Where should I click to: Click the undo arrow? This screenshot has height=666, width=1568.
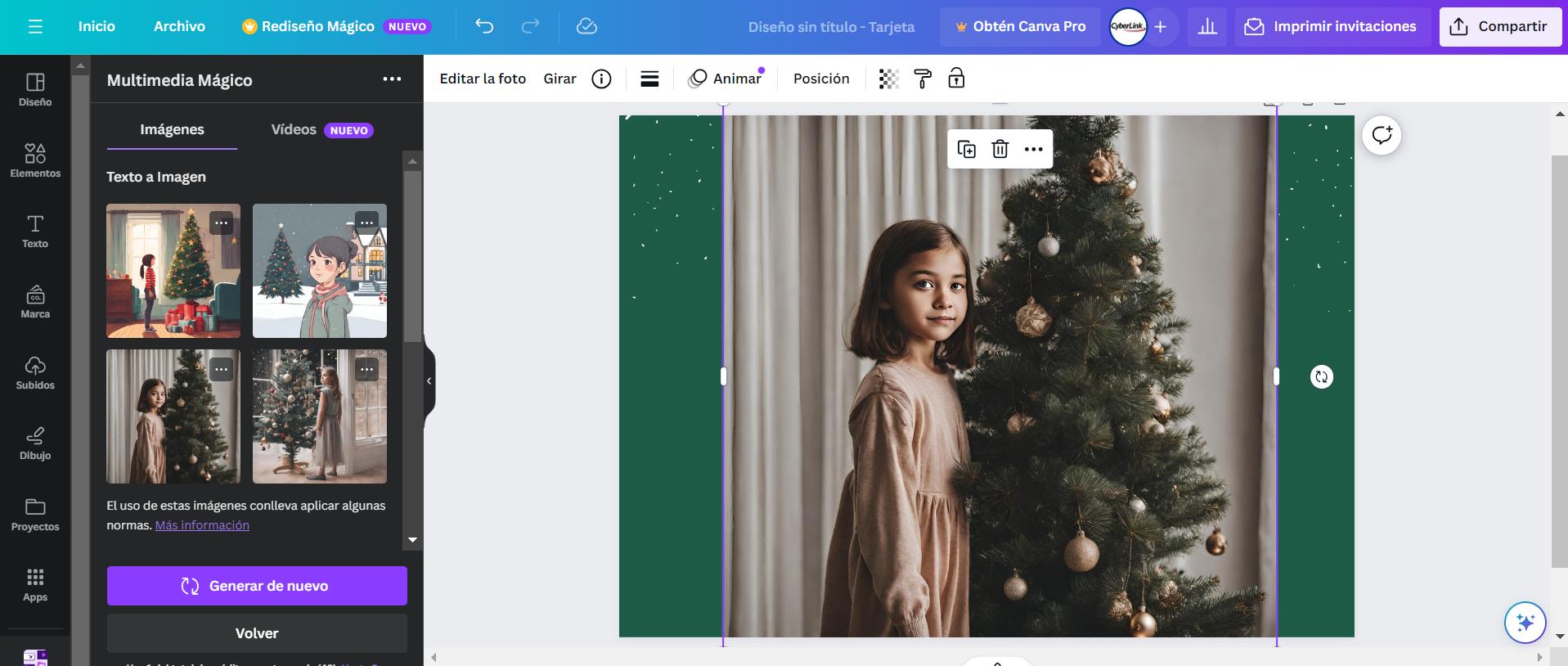click(484, 26)
